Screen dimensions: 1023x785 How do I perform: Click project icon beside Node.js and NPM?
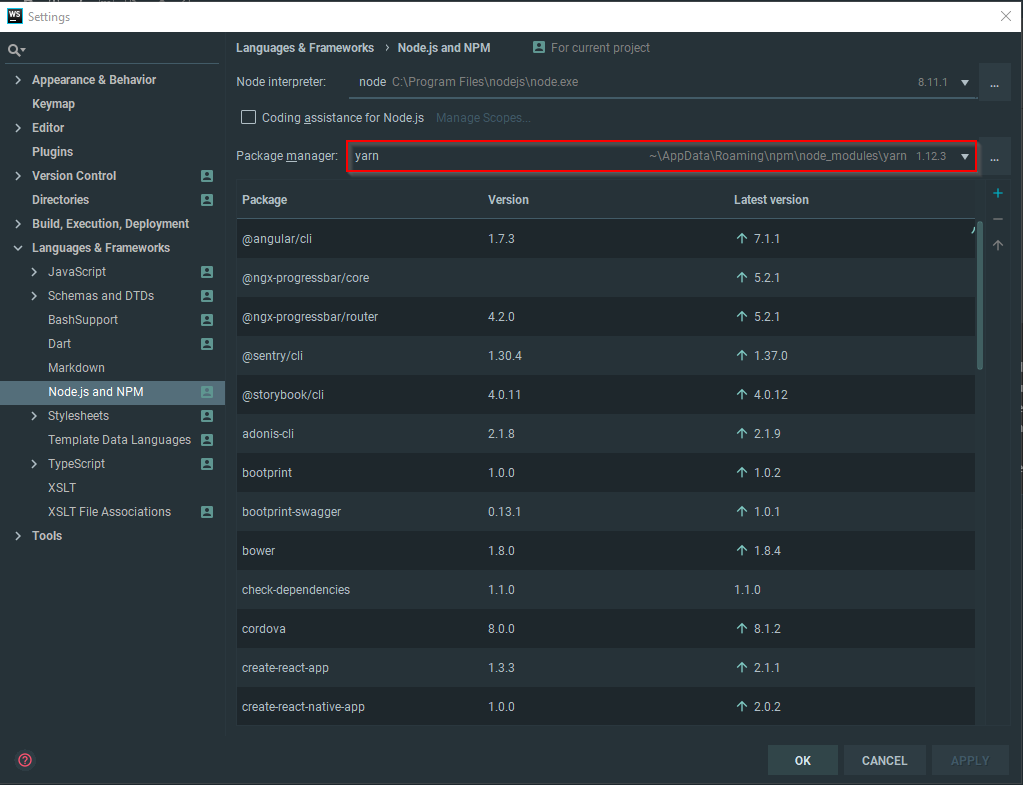point(207,392)
